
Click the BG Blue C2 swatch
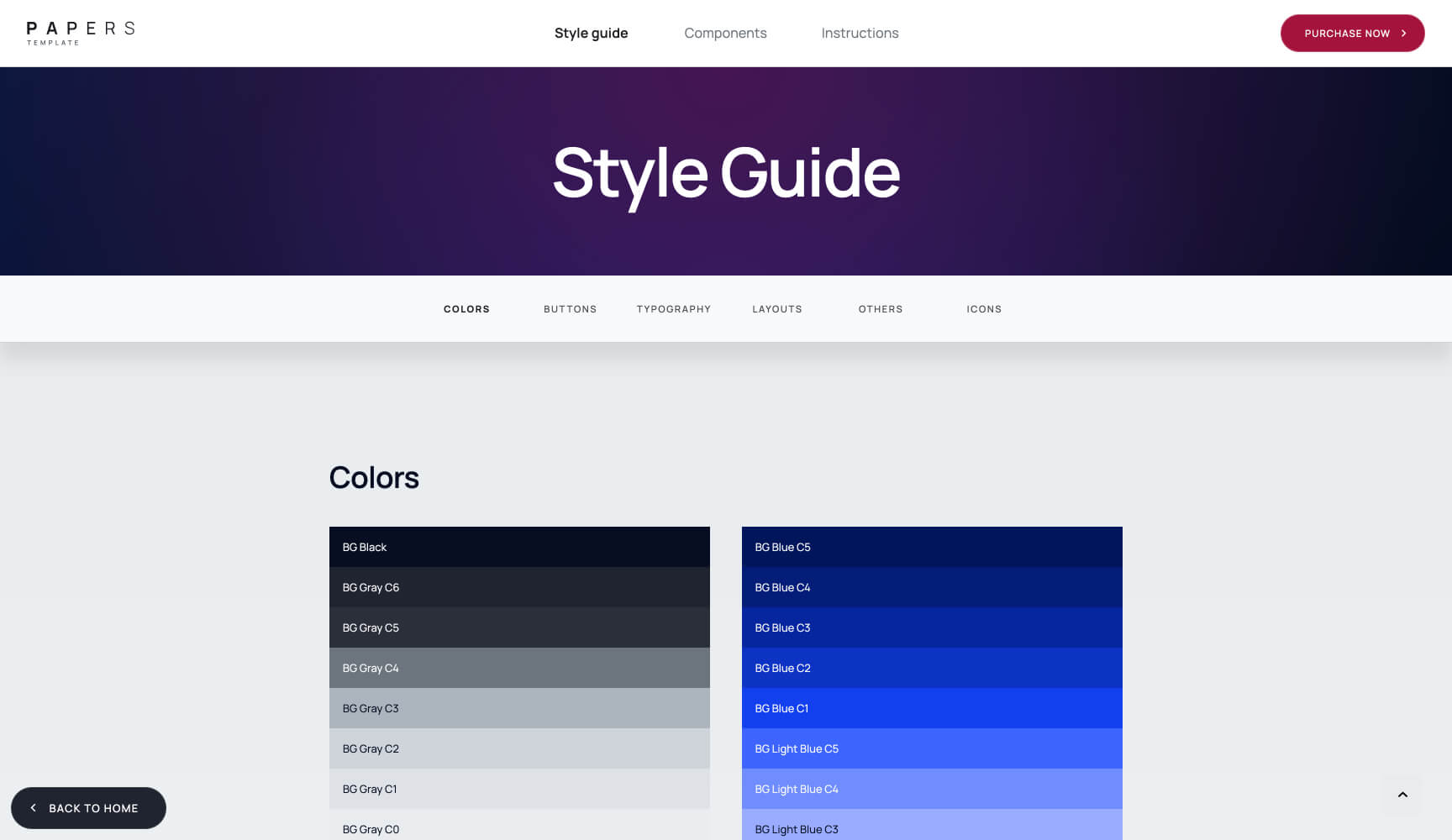click(932, 668)
